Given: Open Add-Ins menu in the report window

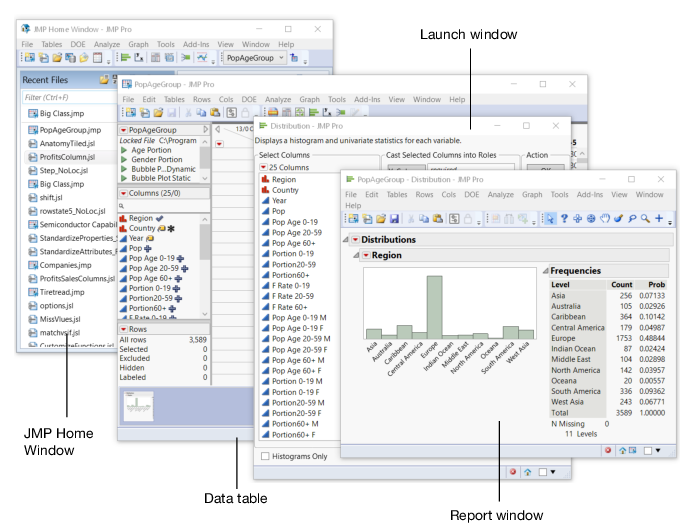Looking at the screenshot, I should 589,195.
